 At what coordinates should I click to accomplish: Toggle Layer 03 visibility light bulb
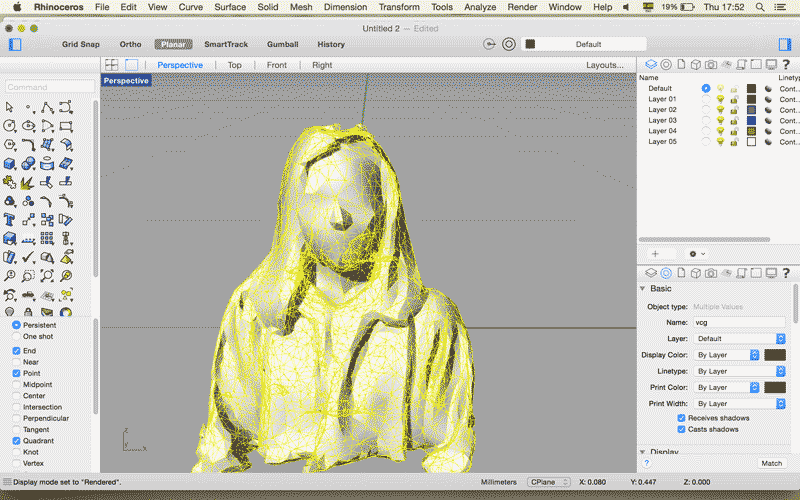720,120
